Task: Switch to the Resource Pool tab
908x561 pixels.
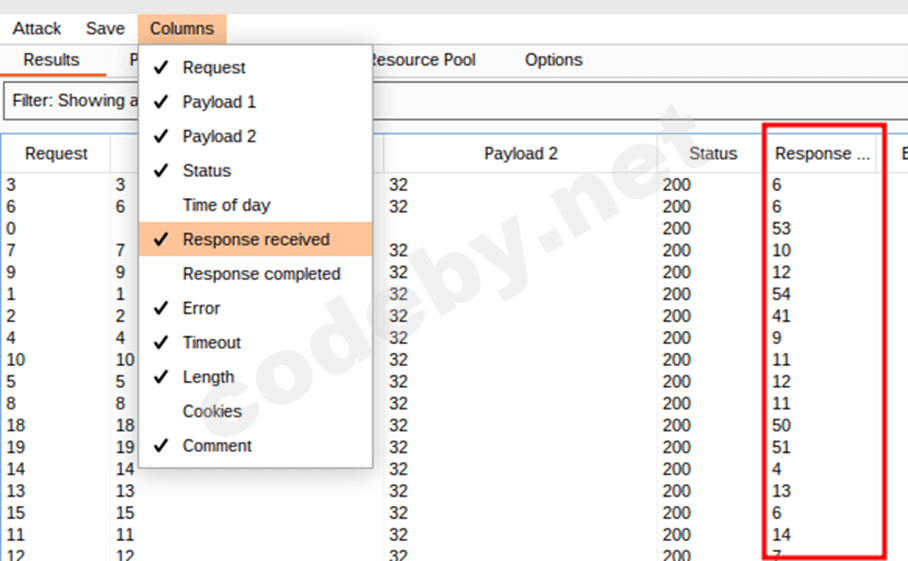Action: click(x=420, y=60)
